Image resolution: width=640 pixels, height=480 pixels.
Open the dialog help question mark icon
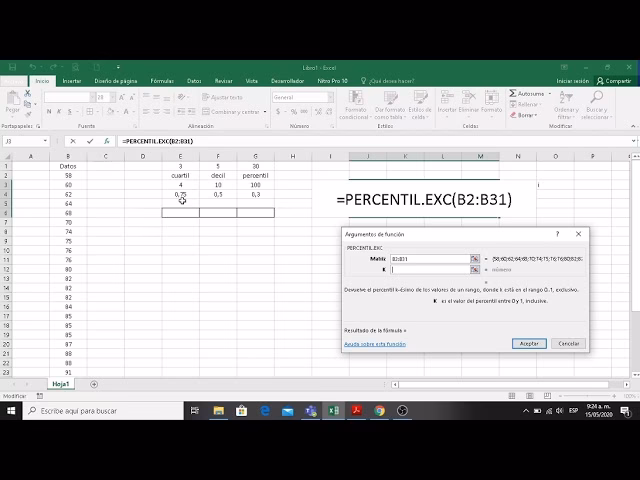pos(557,234)
